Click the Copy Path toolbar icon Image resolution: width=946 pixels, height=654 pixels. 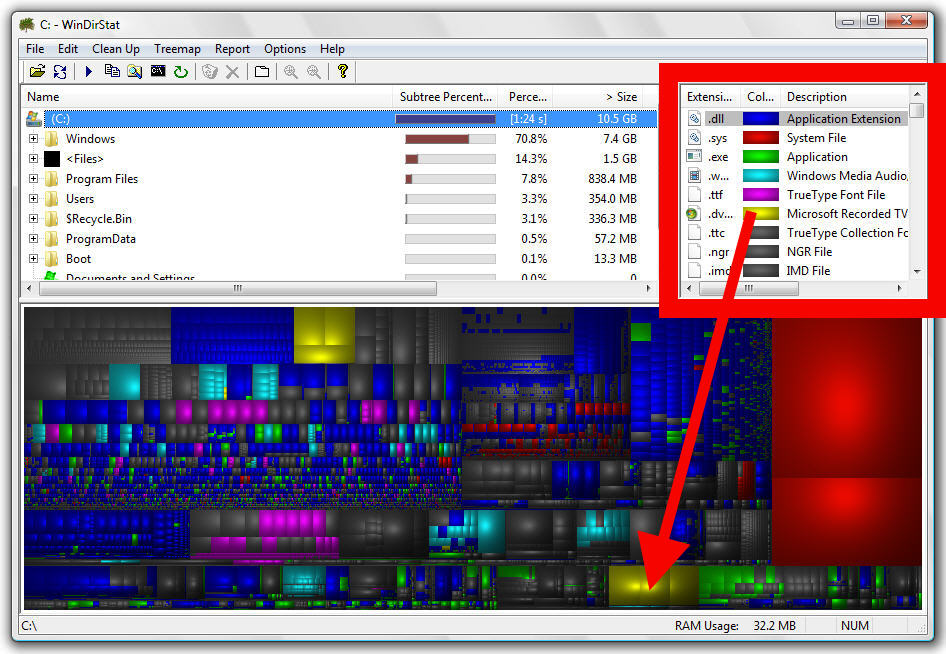(x=112, y=71)
